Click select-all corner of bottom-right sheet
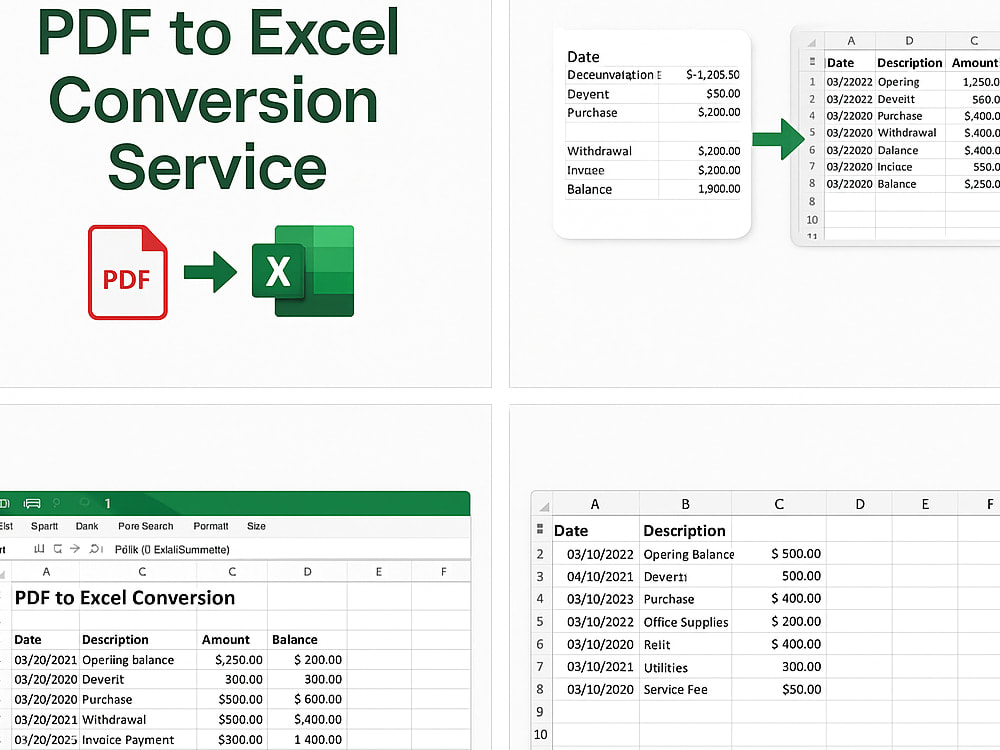This screenshot has width=1000, height=750. (x=543, y=505)
